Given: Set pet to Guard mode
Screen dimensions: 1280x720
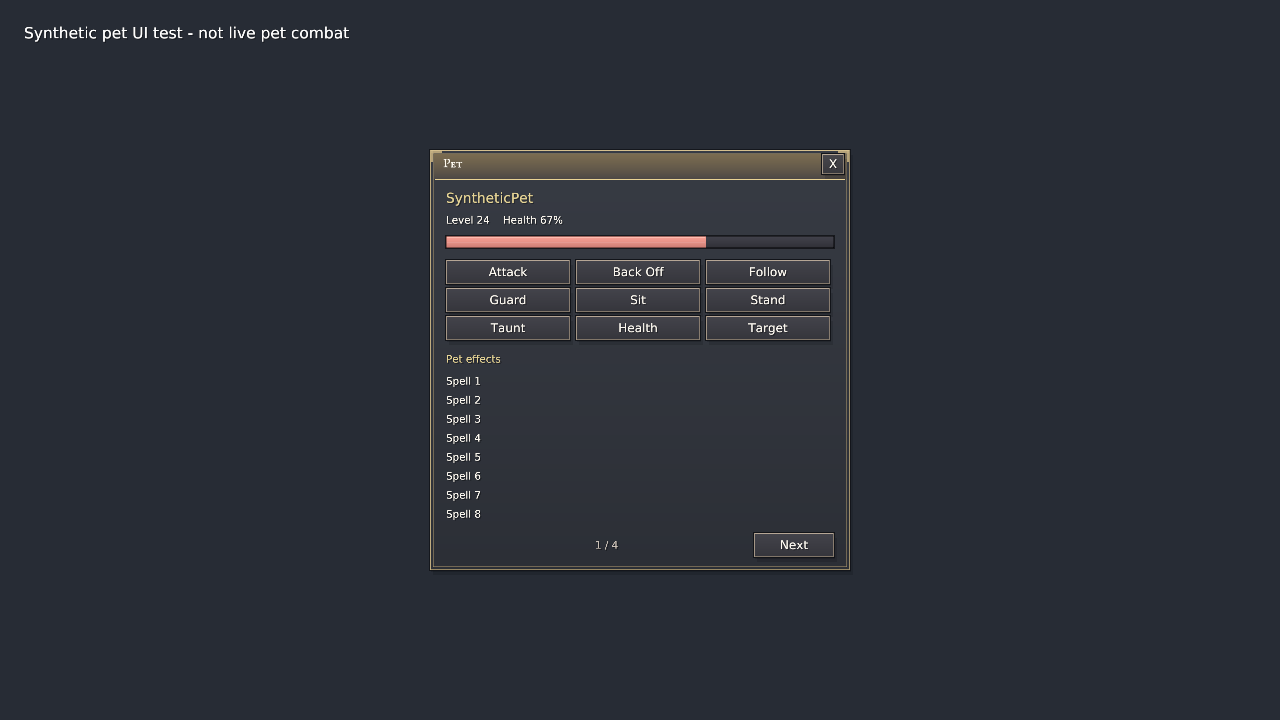Looking at the screenshot, I should [x=508, y=300].
